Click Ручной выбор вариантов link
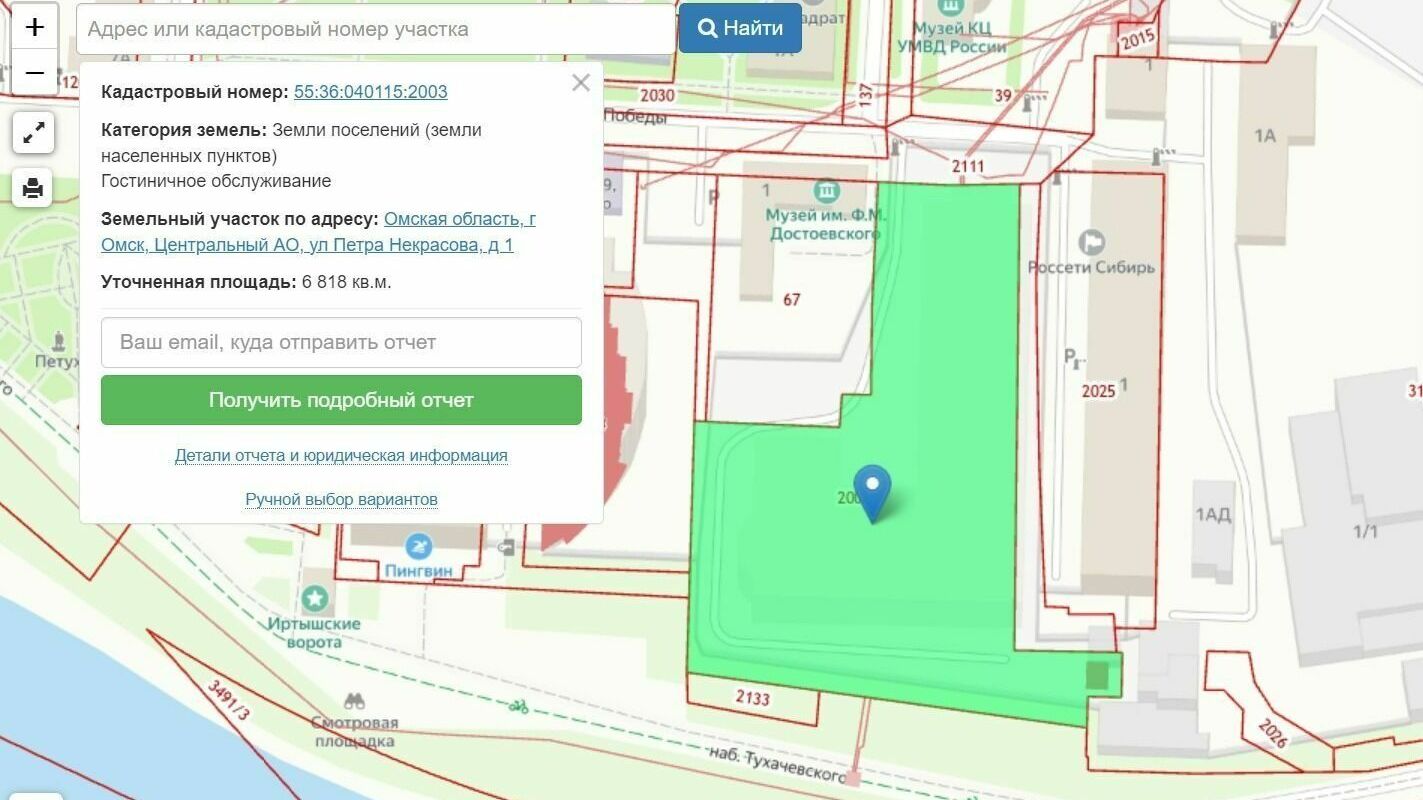 (x=341, y=499)
